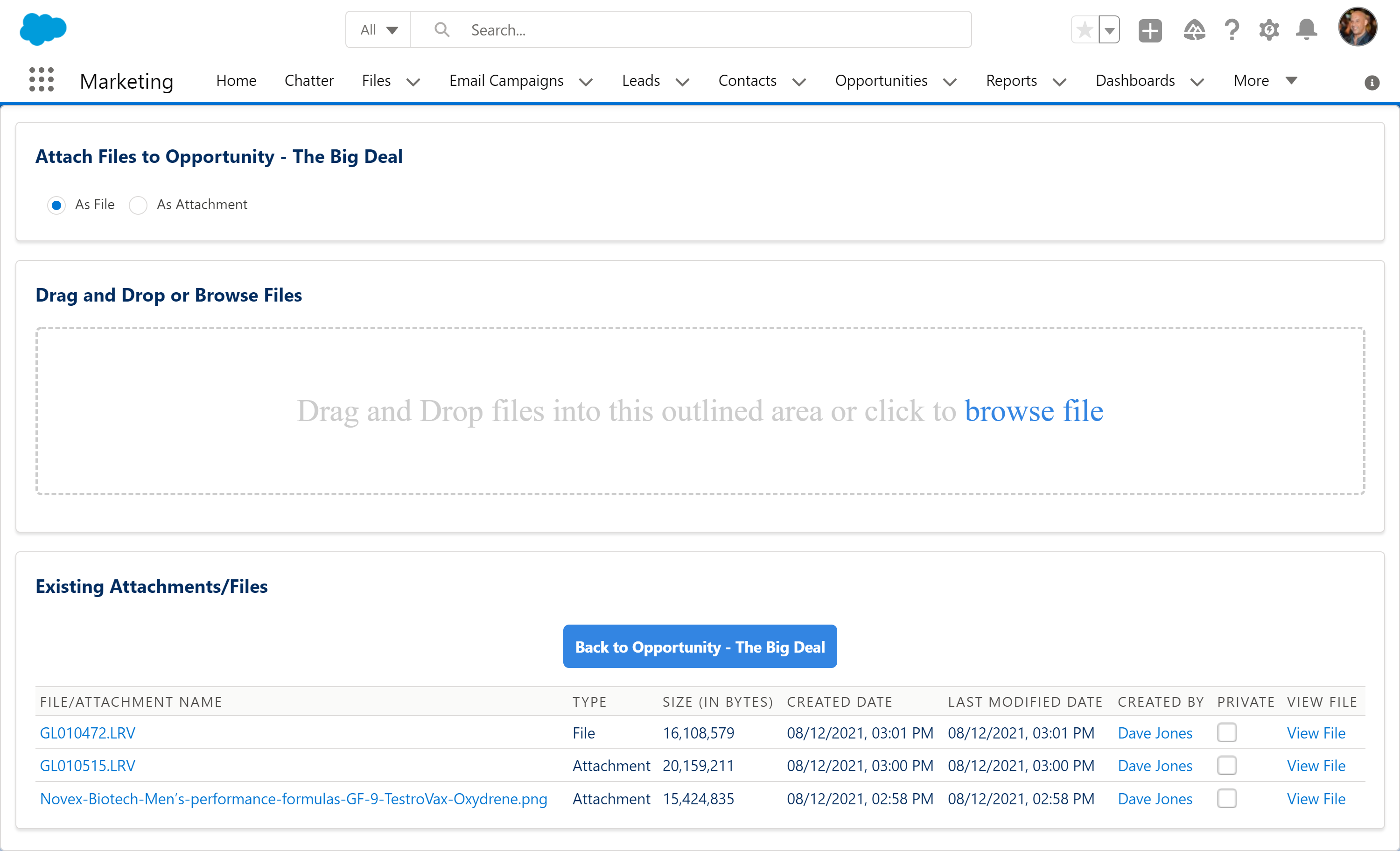Expand the Dashboards tab chevron
1400x851 pixels.
(1197, 83)
